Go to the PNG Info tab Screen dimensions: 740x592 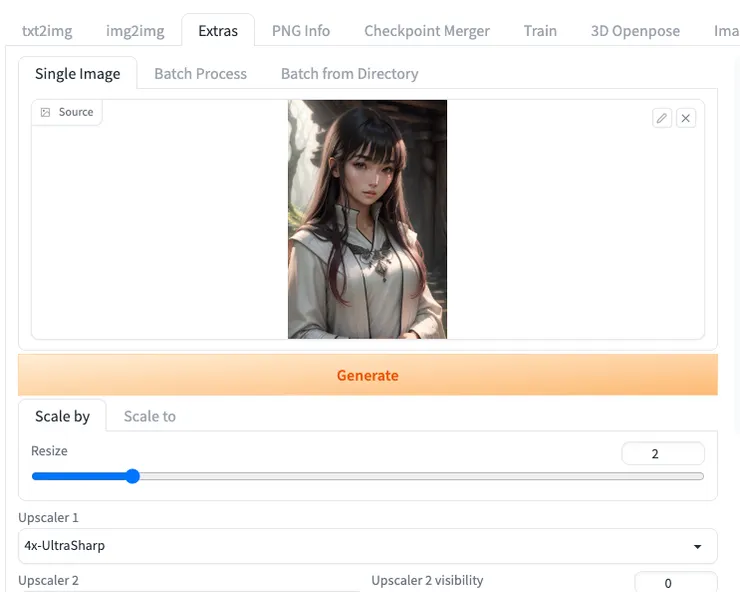(x=301, y=31)
